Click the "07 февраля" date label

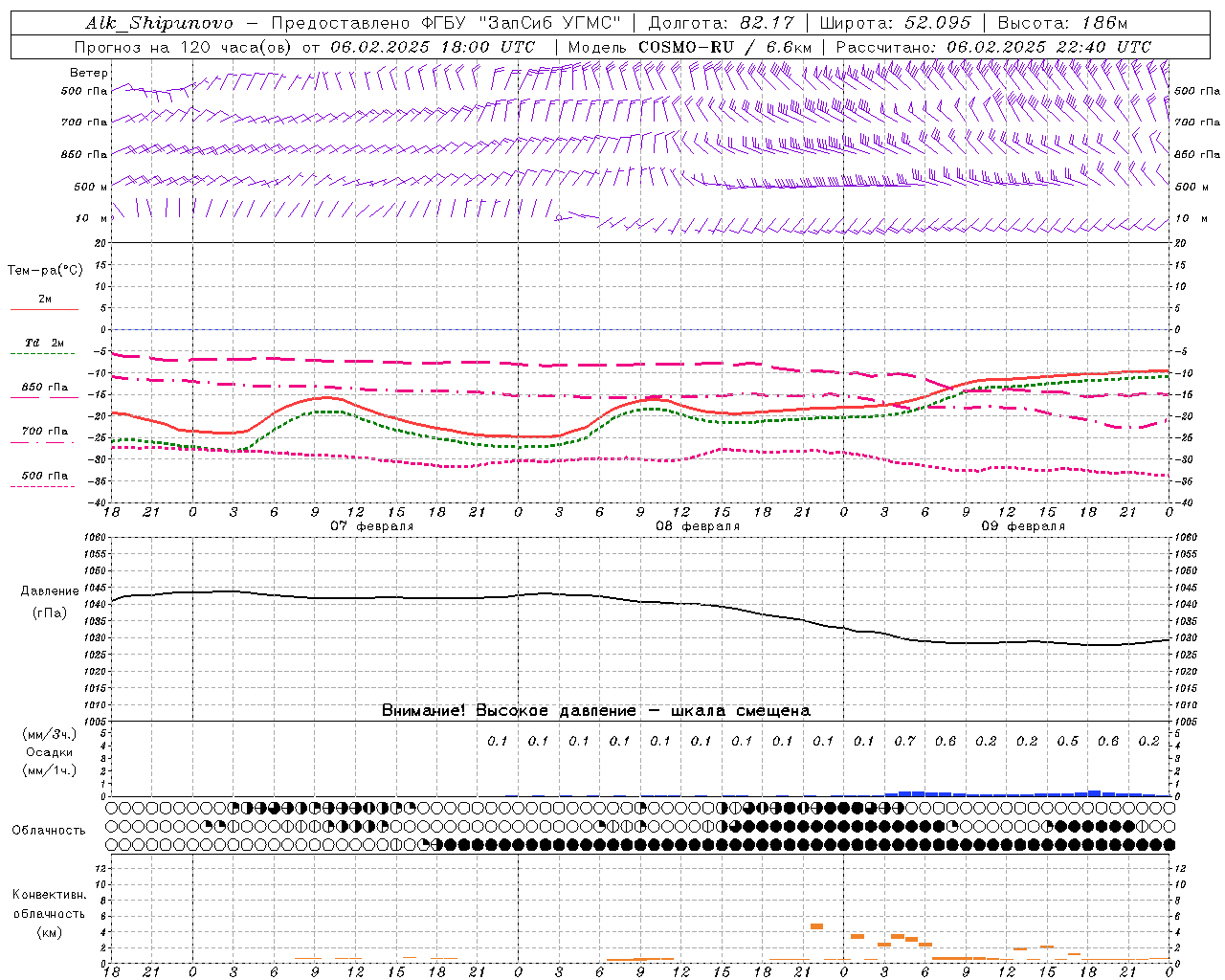point(372,526)
